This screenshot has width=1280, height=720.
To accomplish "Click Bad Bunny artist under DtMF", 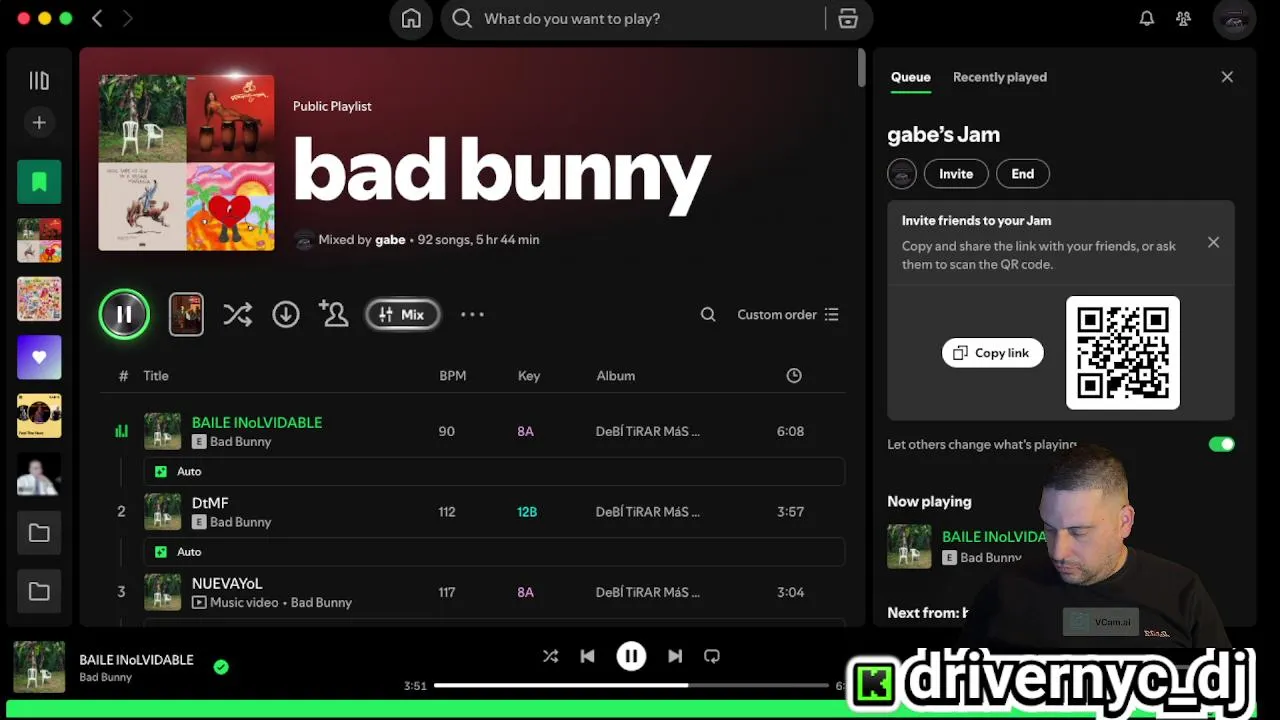I will click(240, 522).
